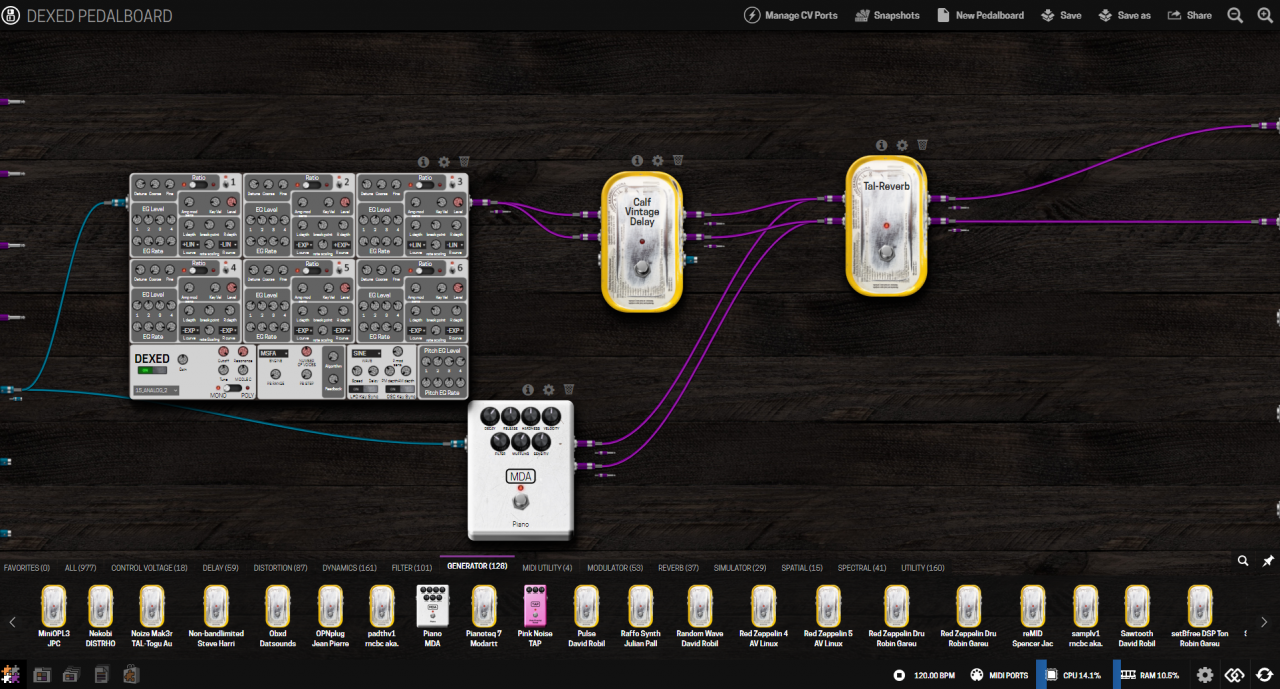This screenshot has height=689, width=1280.
Task: Delete Tal-Reverb using its trash icon
Action: coord(922,145)
